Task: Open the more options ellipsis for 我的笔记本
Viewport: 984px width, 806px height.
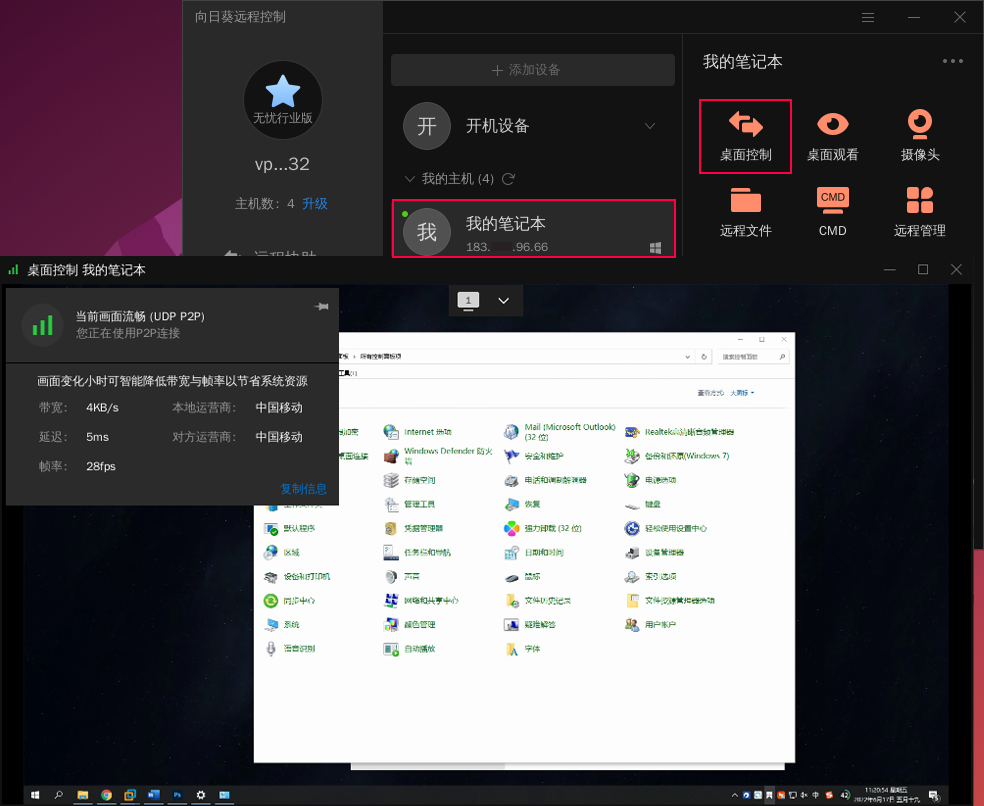Action: tap(951, 62)
